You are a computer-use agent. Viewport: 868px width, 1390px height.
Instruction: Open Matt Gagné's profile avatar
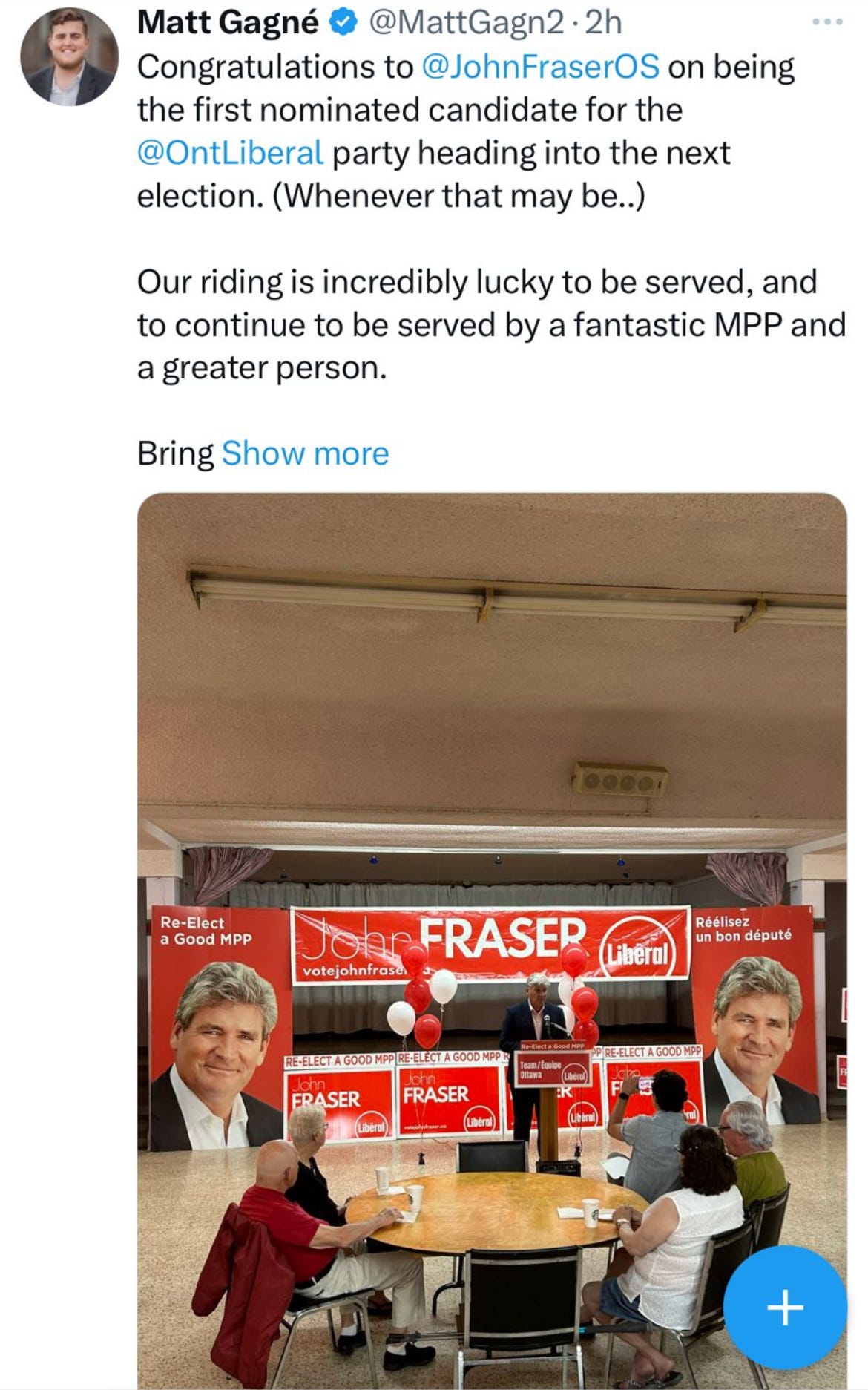(x=68, y=56)
